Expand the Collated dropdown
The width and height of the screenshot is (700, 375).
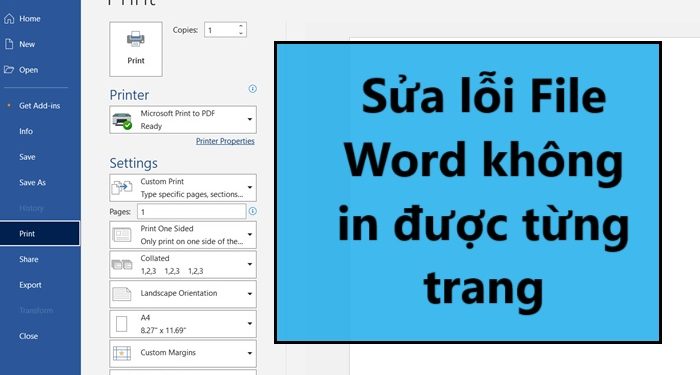coord(183,264)
